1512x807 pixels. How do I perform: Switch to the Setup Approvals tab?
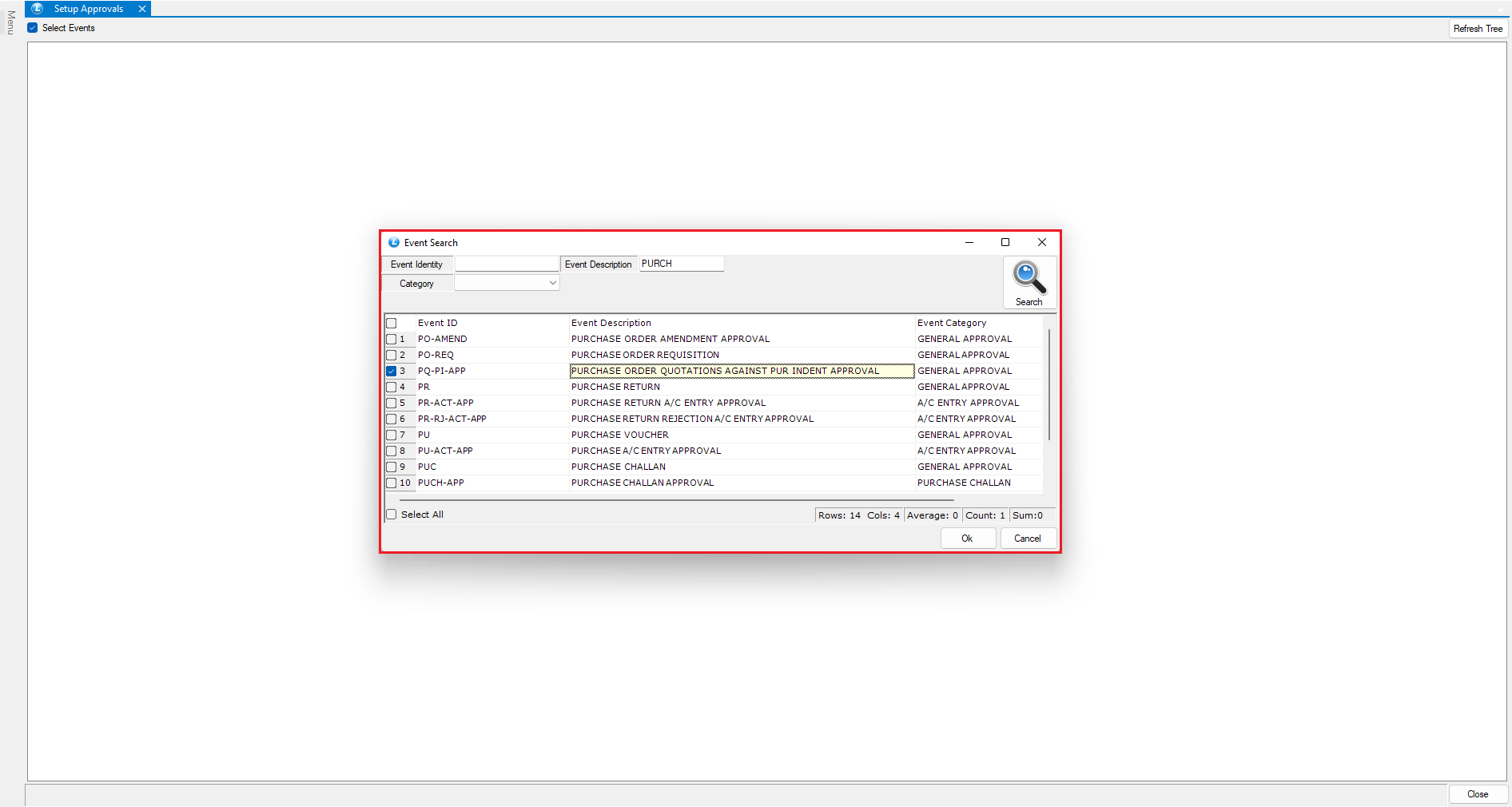[88, 9]
